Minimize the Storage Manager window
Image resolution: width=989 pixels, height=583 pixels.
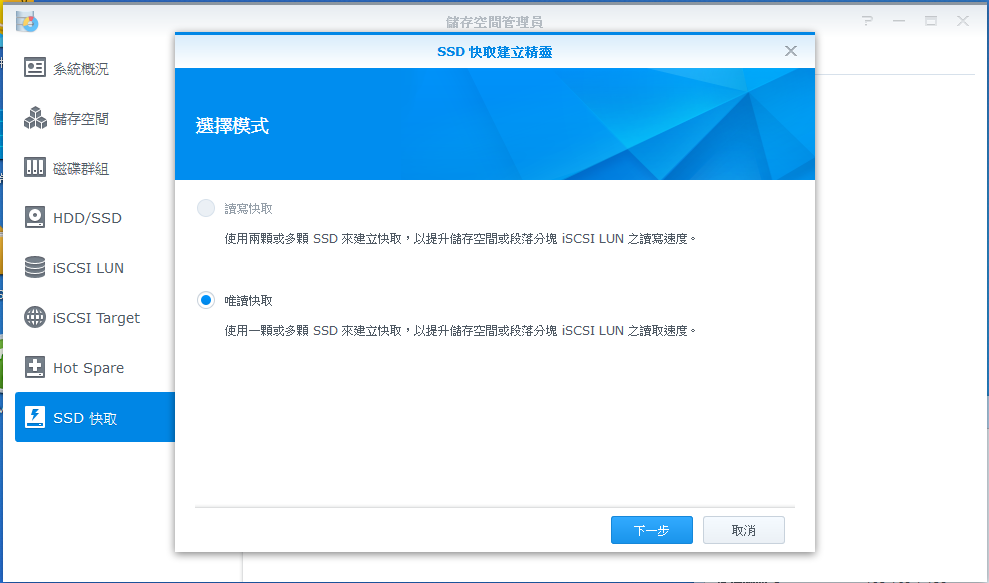tap(899, 21)
